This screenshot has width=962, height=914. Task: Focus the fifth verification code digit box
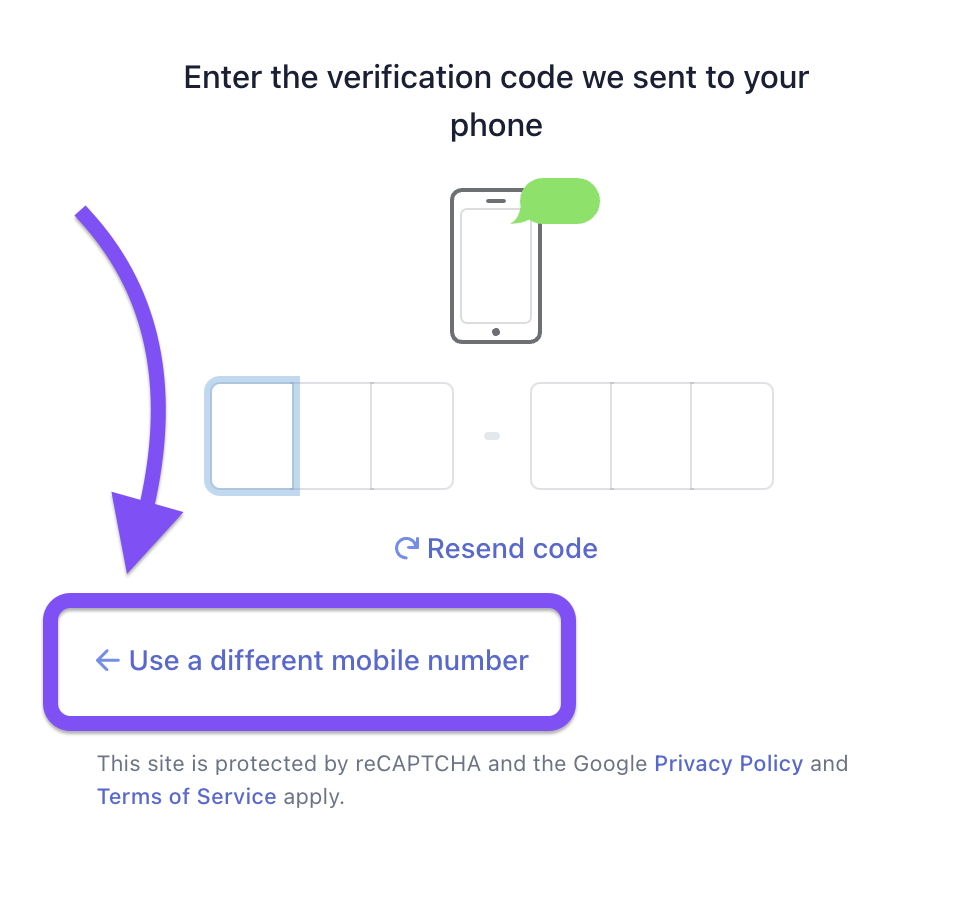tap(651, 435)
